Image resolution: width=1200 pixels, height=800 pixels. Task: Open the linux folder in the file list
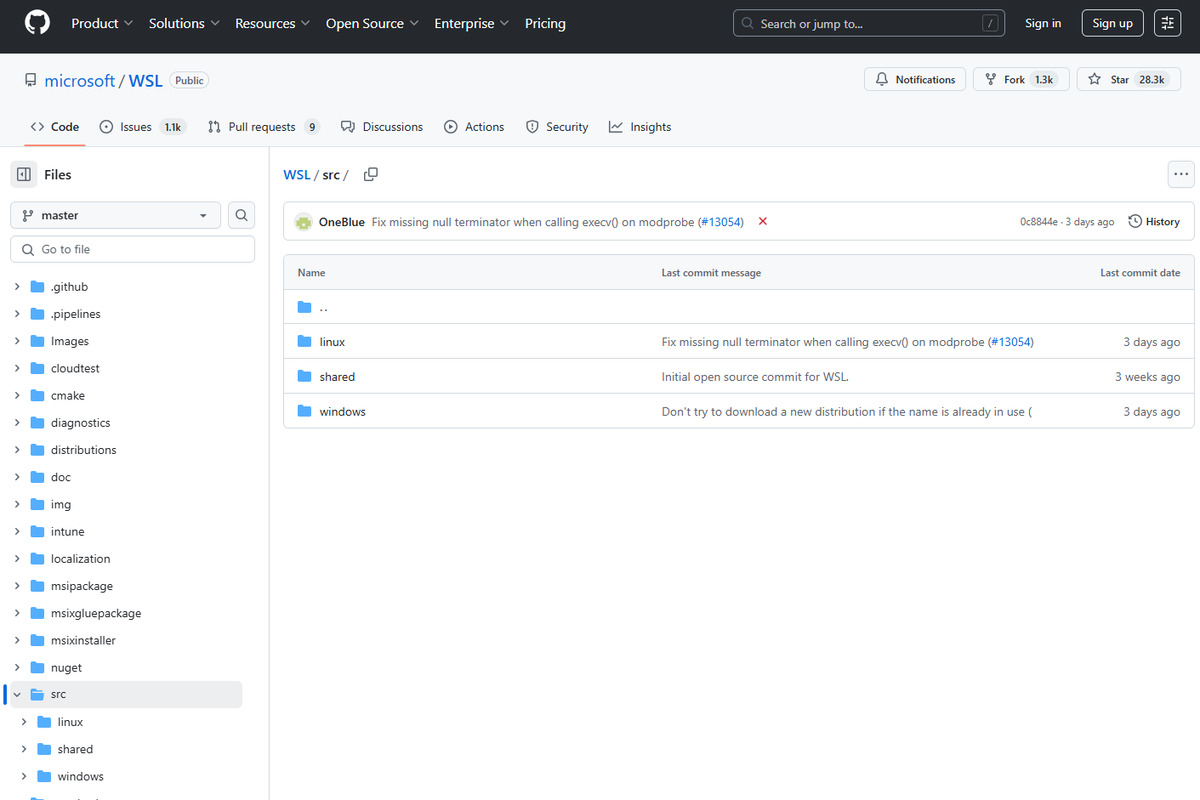click(x=333, y=341)
